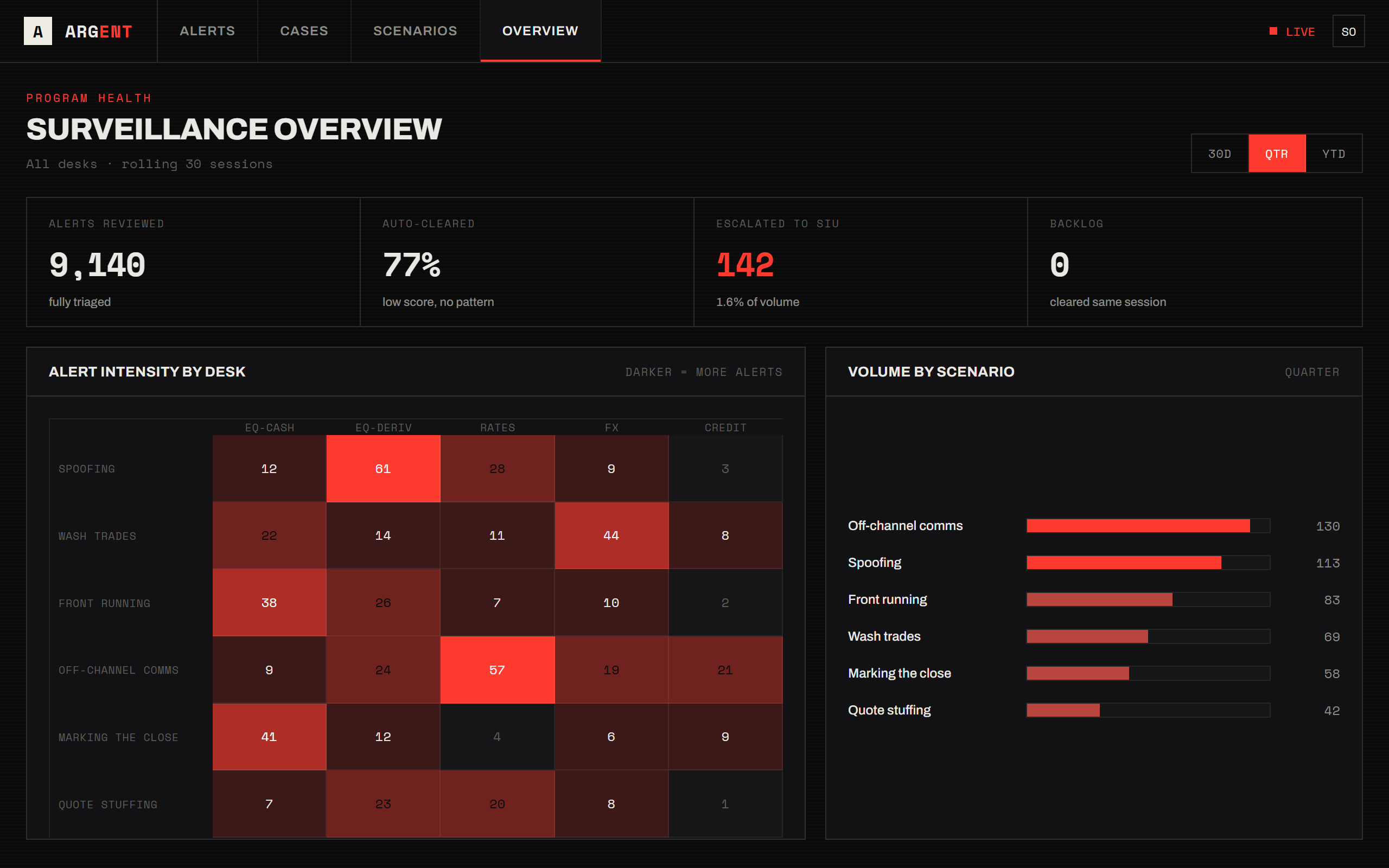The height and width of the screenshot is (868, 1389).
Task: Click Quote stuffing EQ-DERIV cell 23
Action: coord(383,803)
